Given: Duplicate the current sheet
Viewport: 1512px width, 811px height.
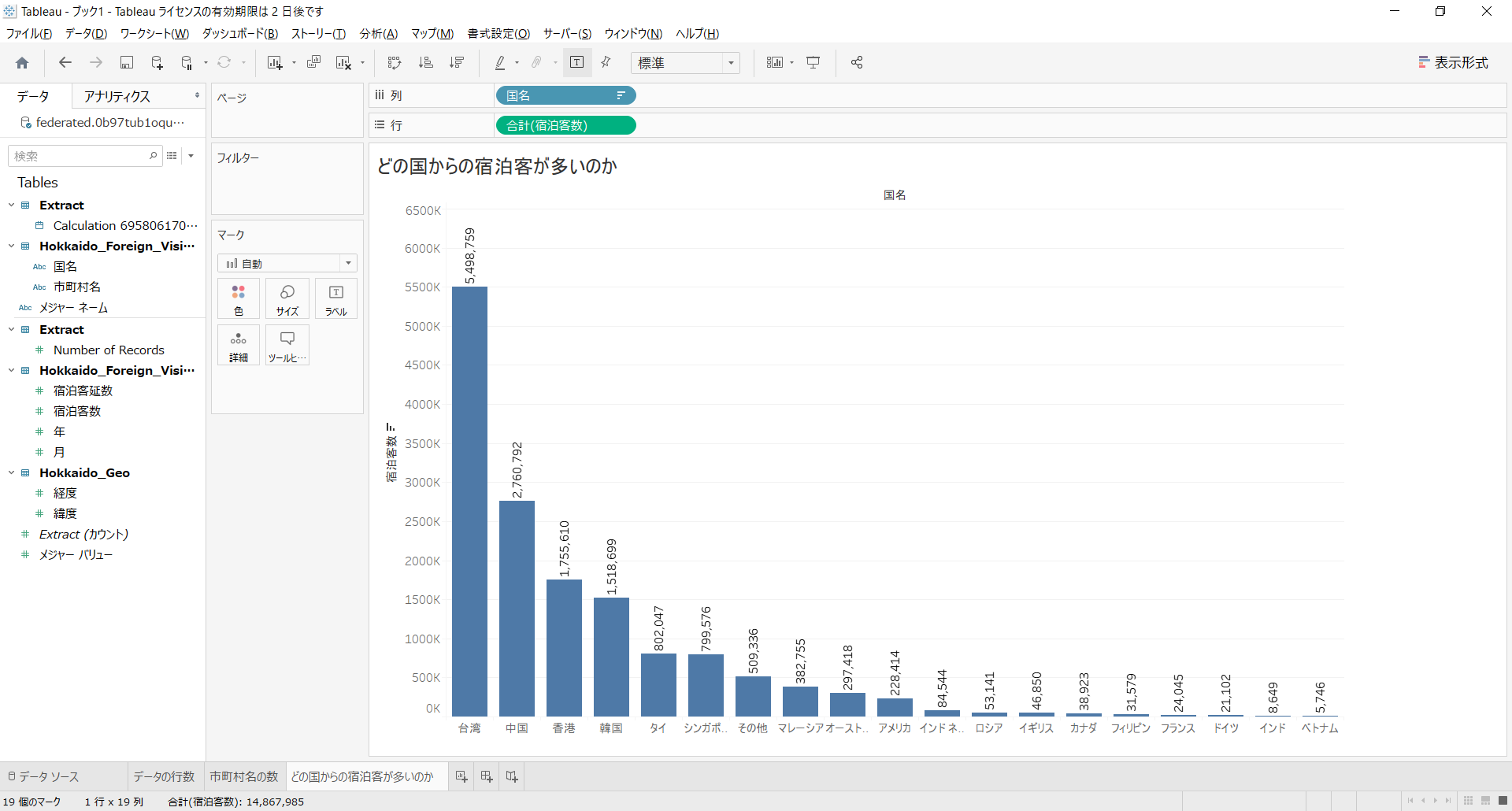Looking at the screenshot, I should pyautogui.click(x=313, y=63).
